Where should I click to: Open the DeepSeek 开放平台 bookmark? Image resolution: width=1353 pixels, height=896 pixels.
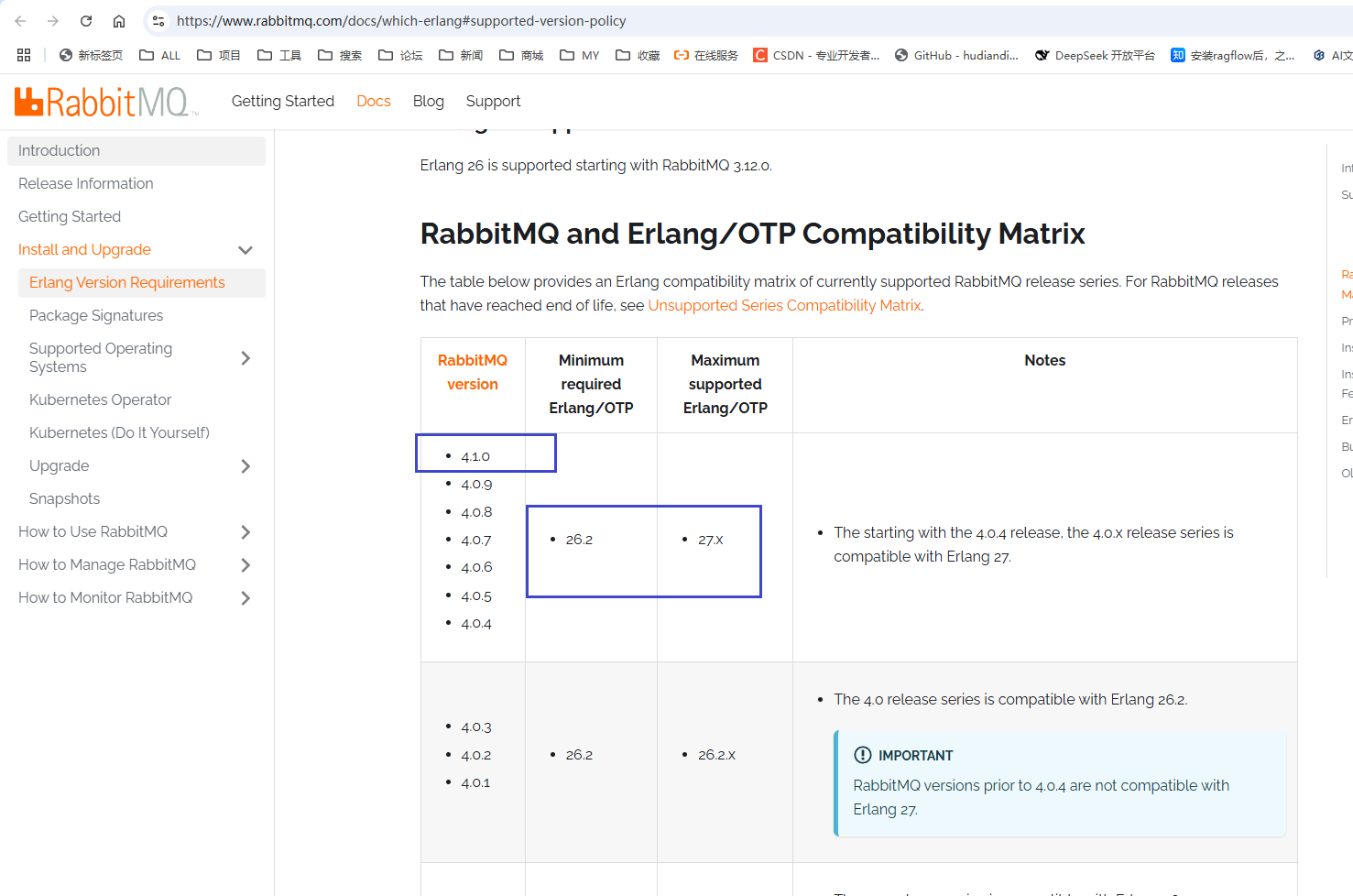(x=1095, y=55)
